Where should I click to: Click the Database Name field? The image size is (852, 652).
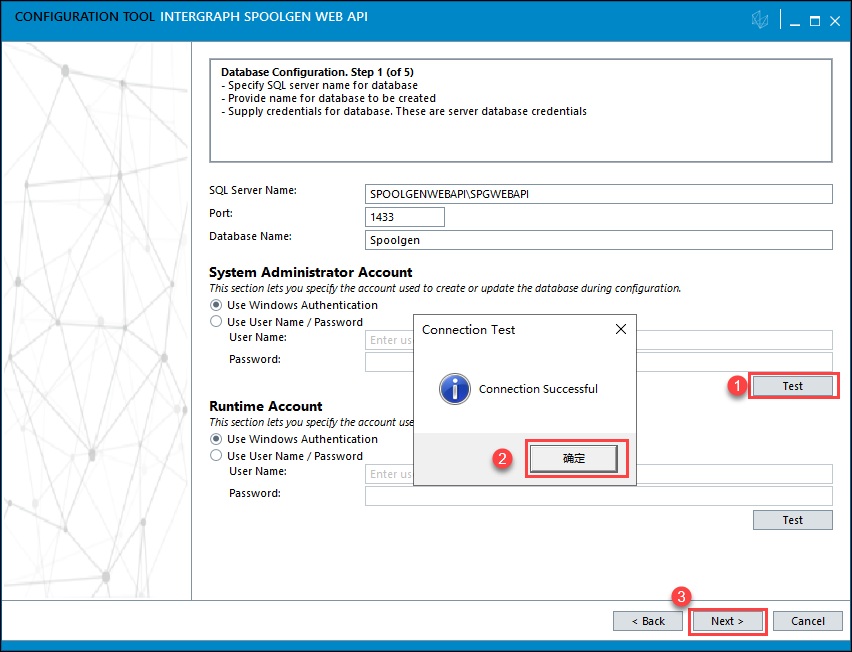598,240
